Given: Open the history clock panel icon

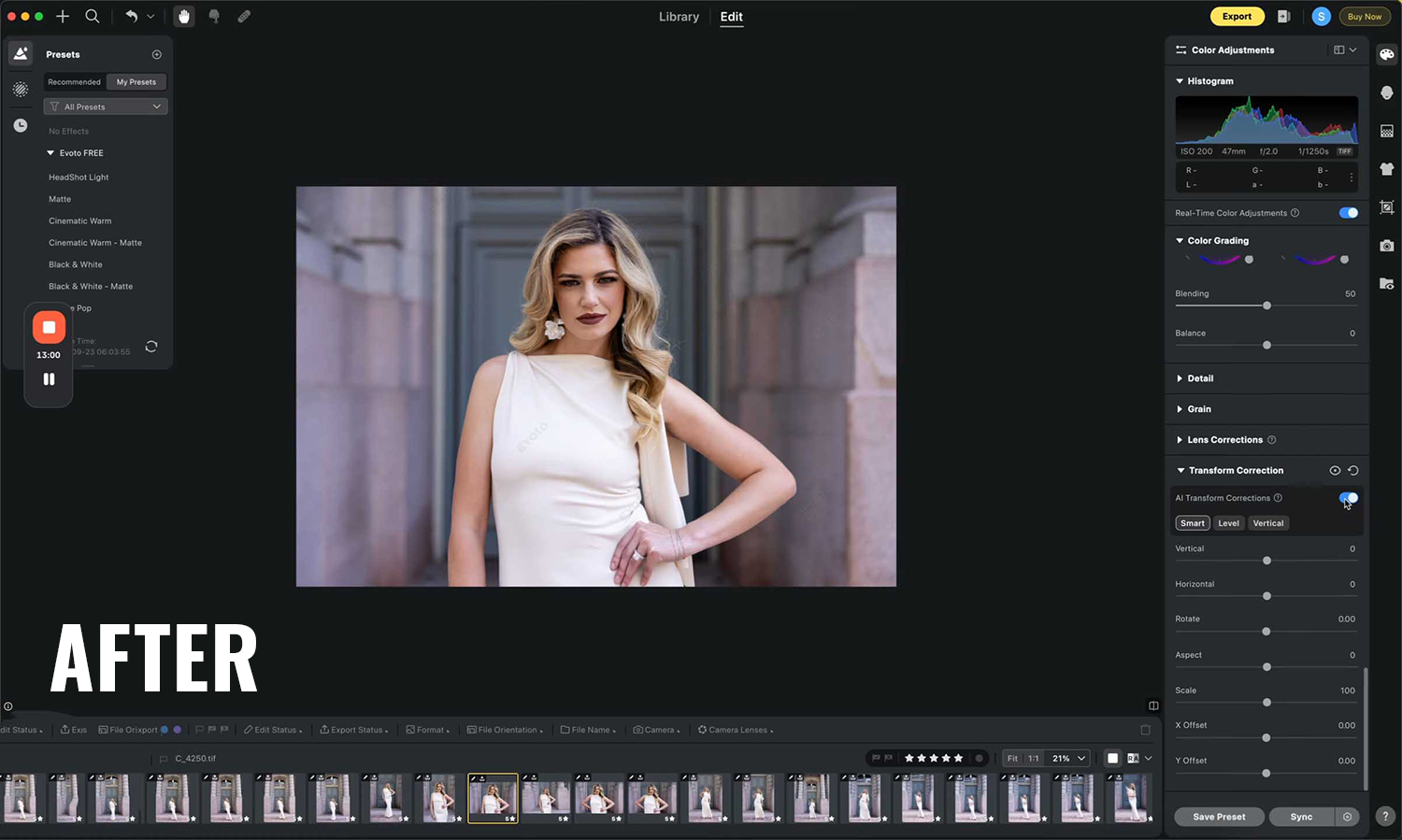Looking at the screenshot, I should pyautogui.click(x=21, y=125).
